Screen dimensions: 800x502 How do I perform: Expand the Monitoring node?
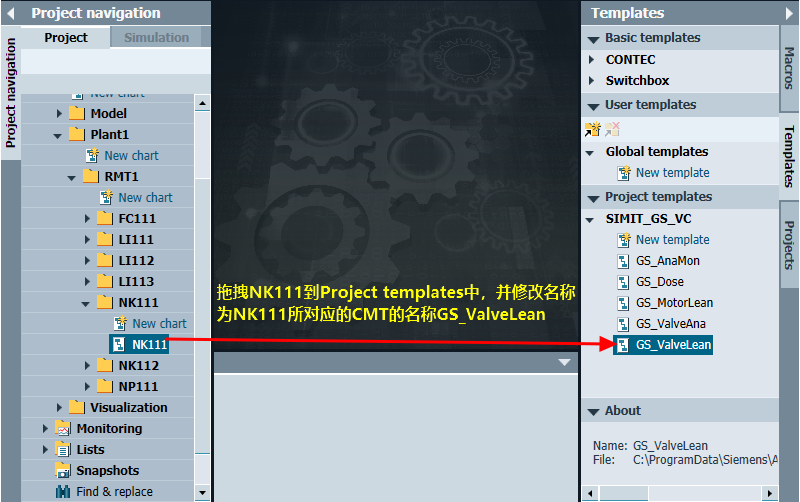pyautogui.click(x=45, y=429)
